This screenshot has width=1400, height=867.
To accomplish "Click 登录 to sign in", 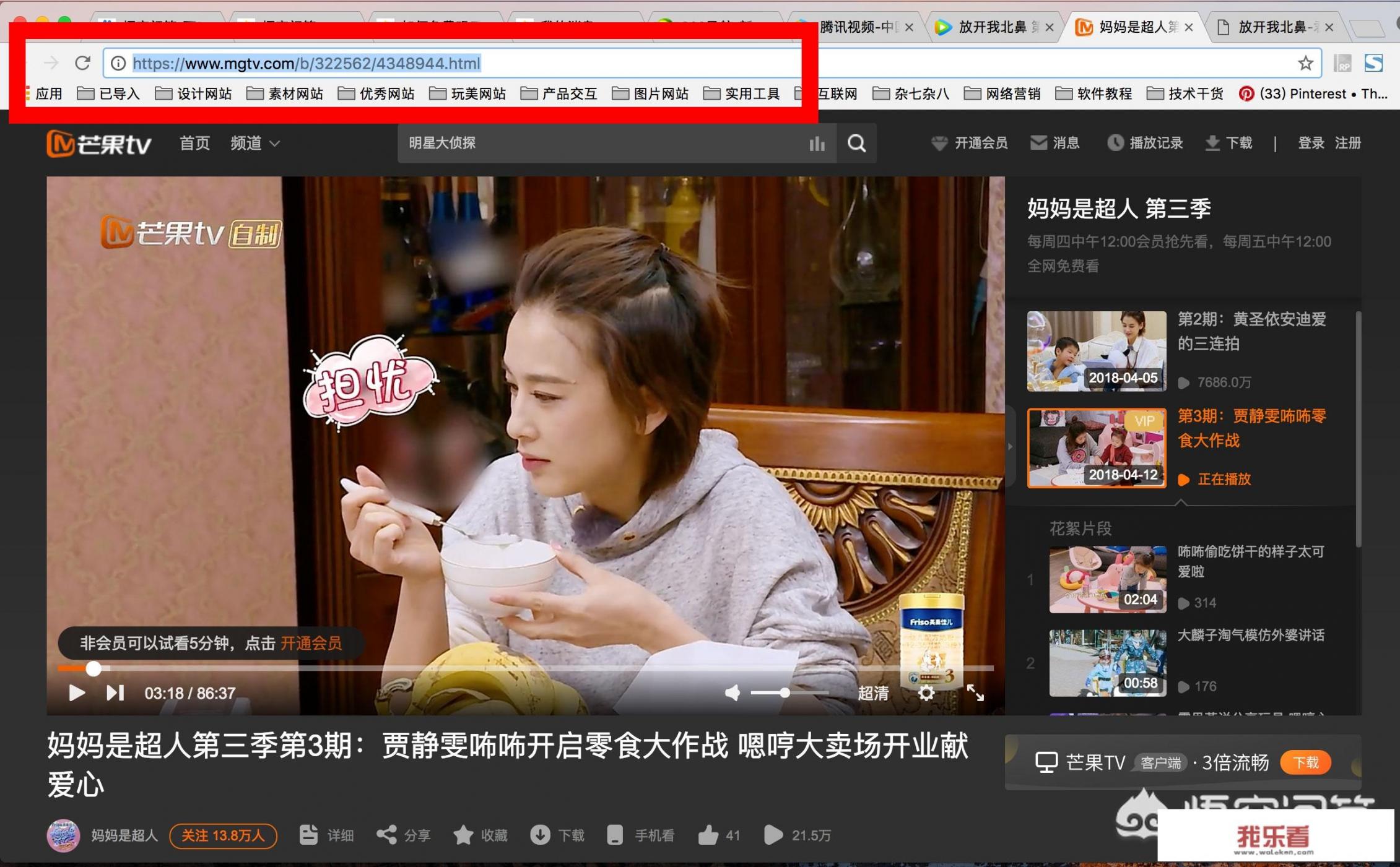I will (1311, 143).
